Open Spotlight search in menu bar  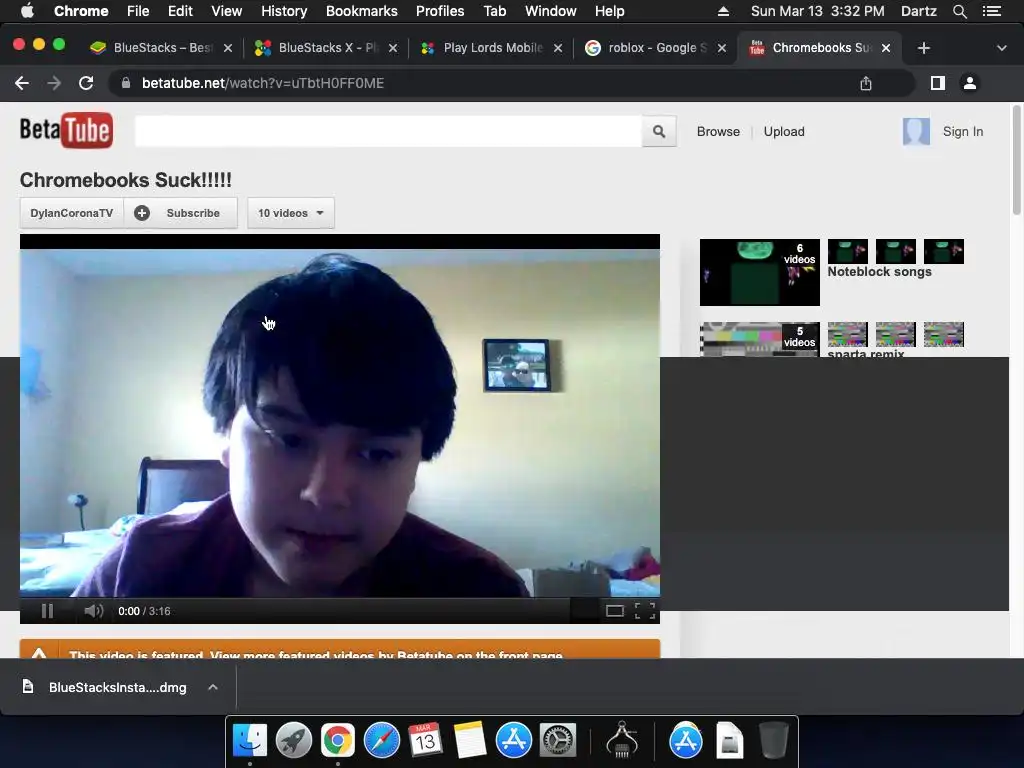(959, 11)
